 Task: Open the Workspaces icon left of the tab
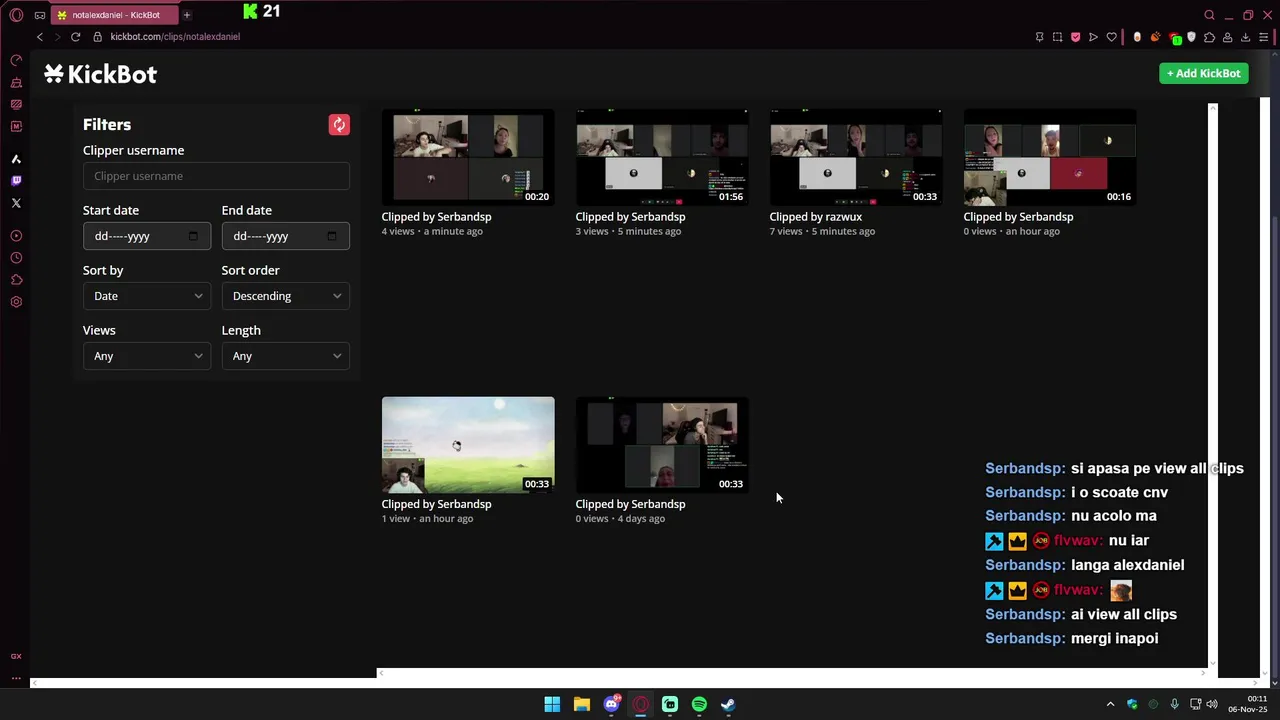pyautogui.click(x=40, y=15)
